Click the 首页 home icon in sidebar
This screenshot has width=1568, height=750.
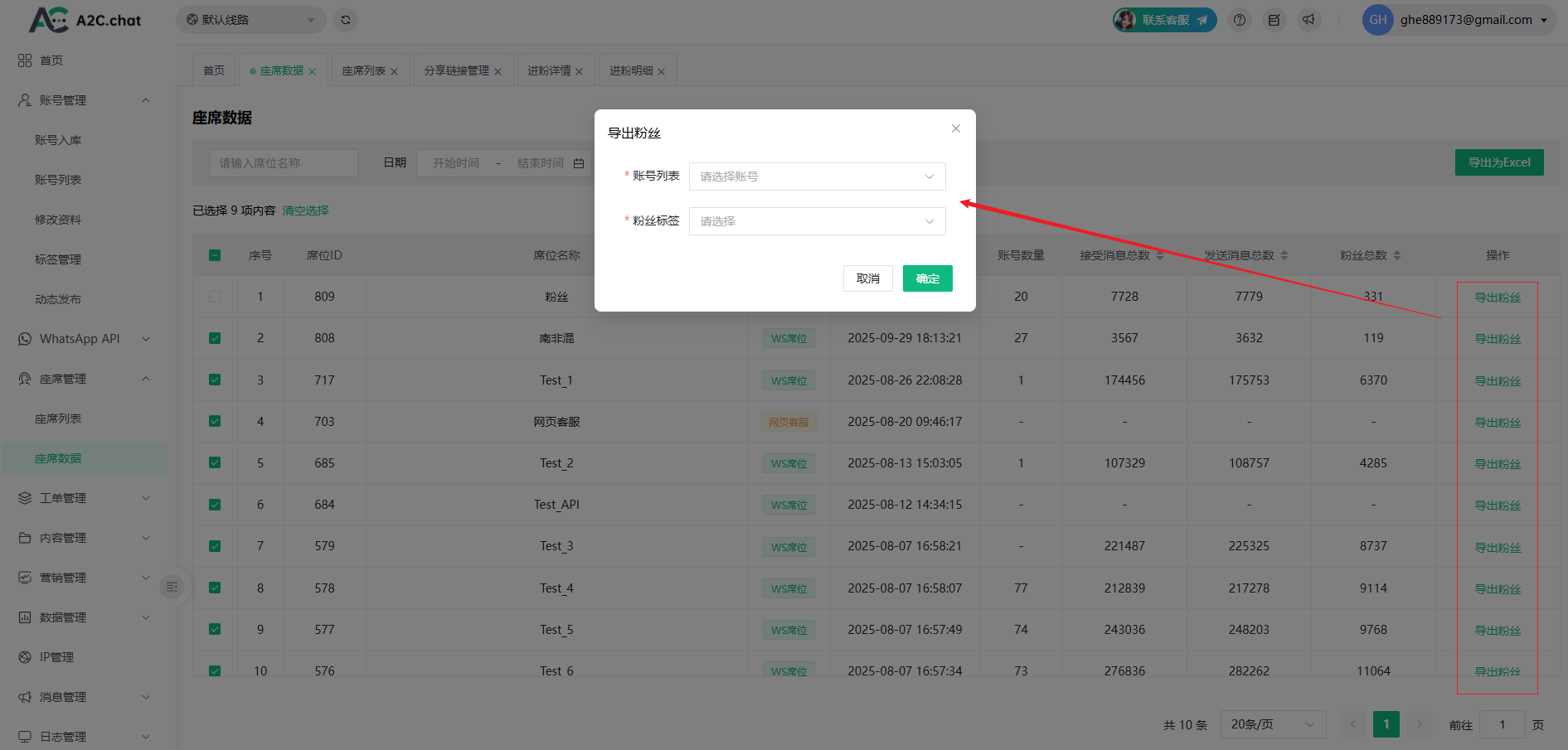point(25,60)
